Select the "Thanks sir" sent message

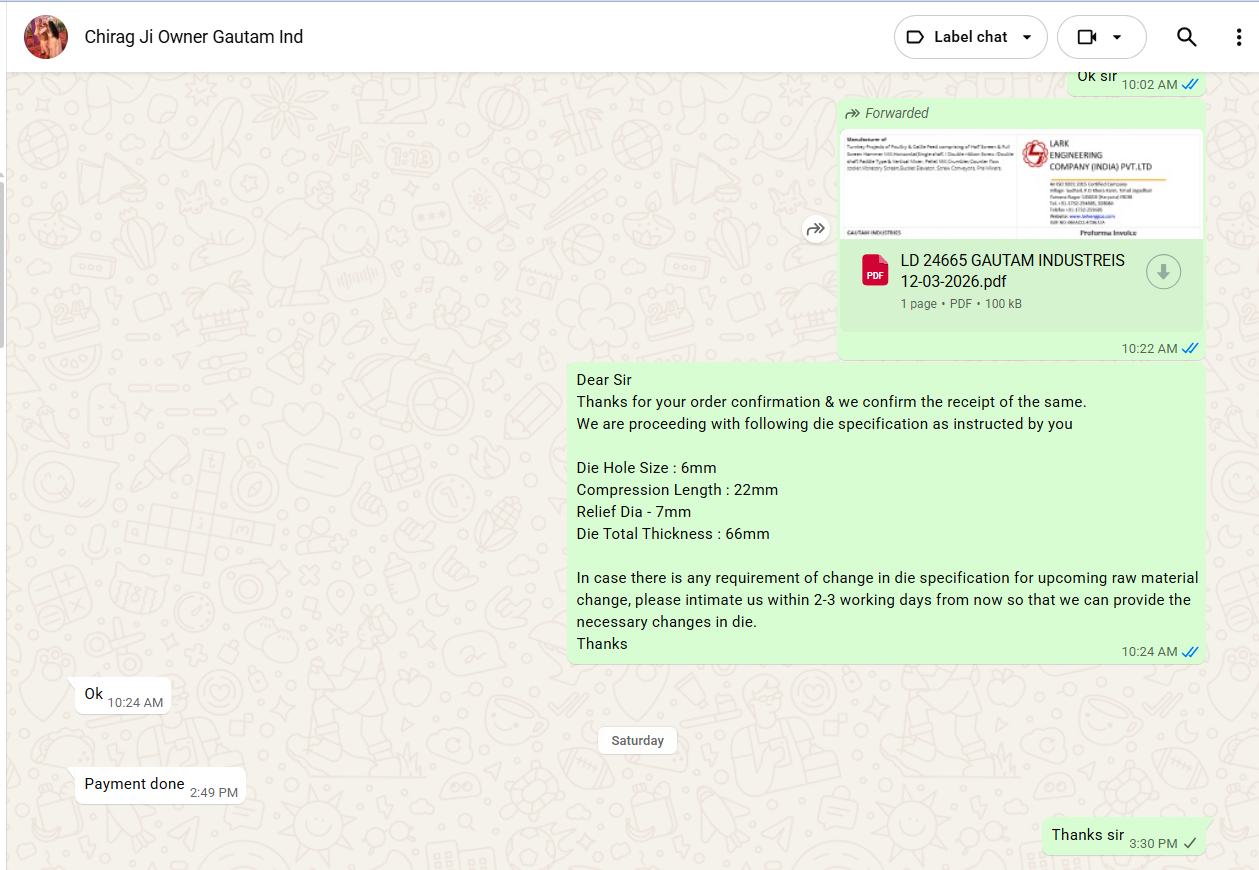point(1087,835)
